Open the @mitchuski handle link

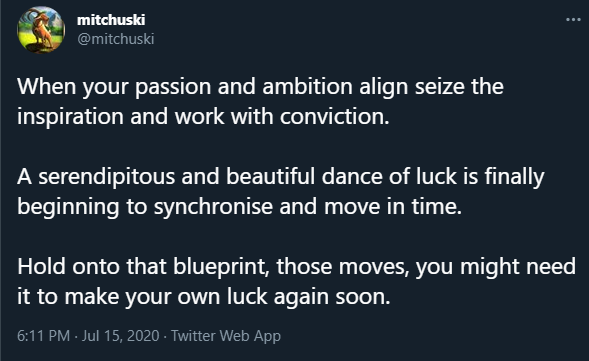[116, 39]
